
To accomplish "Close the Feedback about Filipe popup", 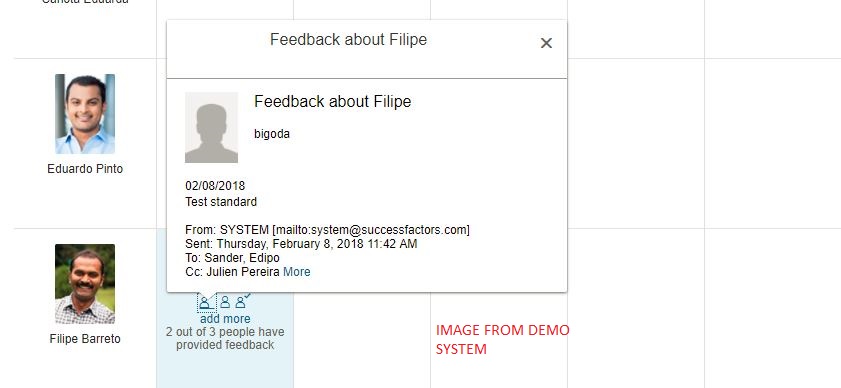I will tap(546, 43).
